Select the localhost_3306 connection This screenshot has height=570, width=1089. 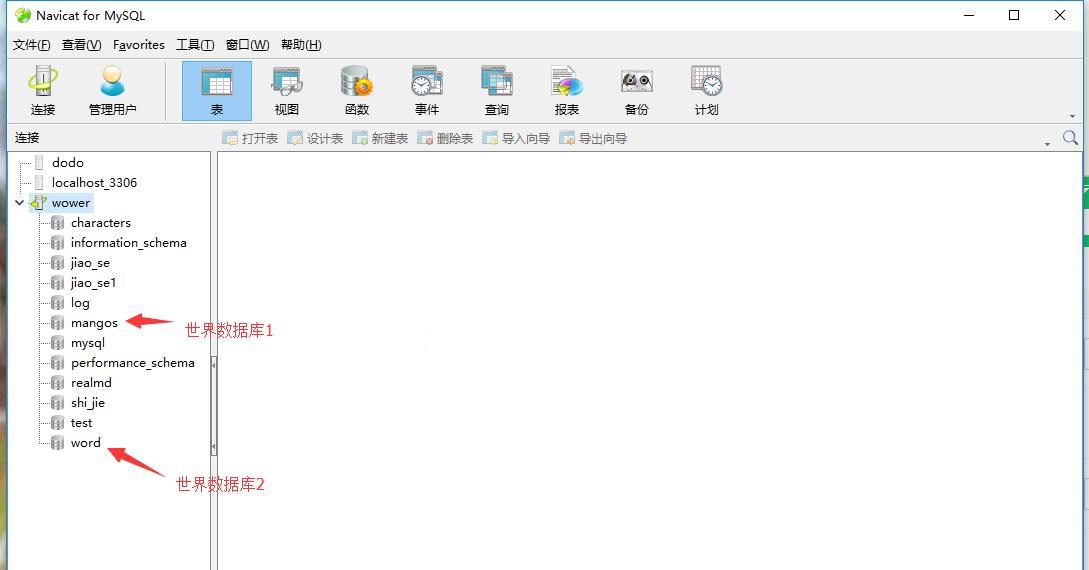(94, 183)
